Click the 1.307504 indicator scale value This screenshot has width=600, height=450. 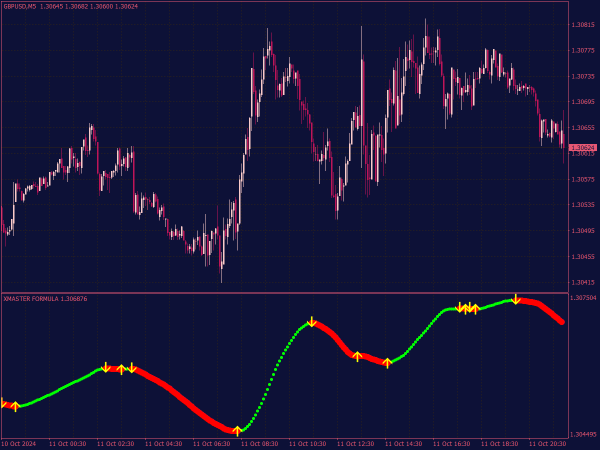pyautogui.click(x=584, y=298)
